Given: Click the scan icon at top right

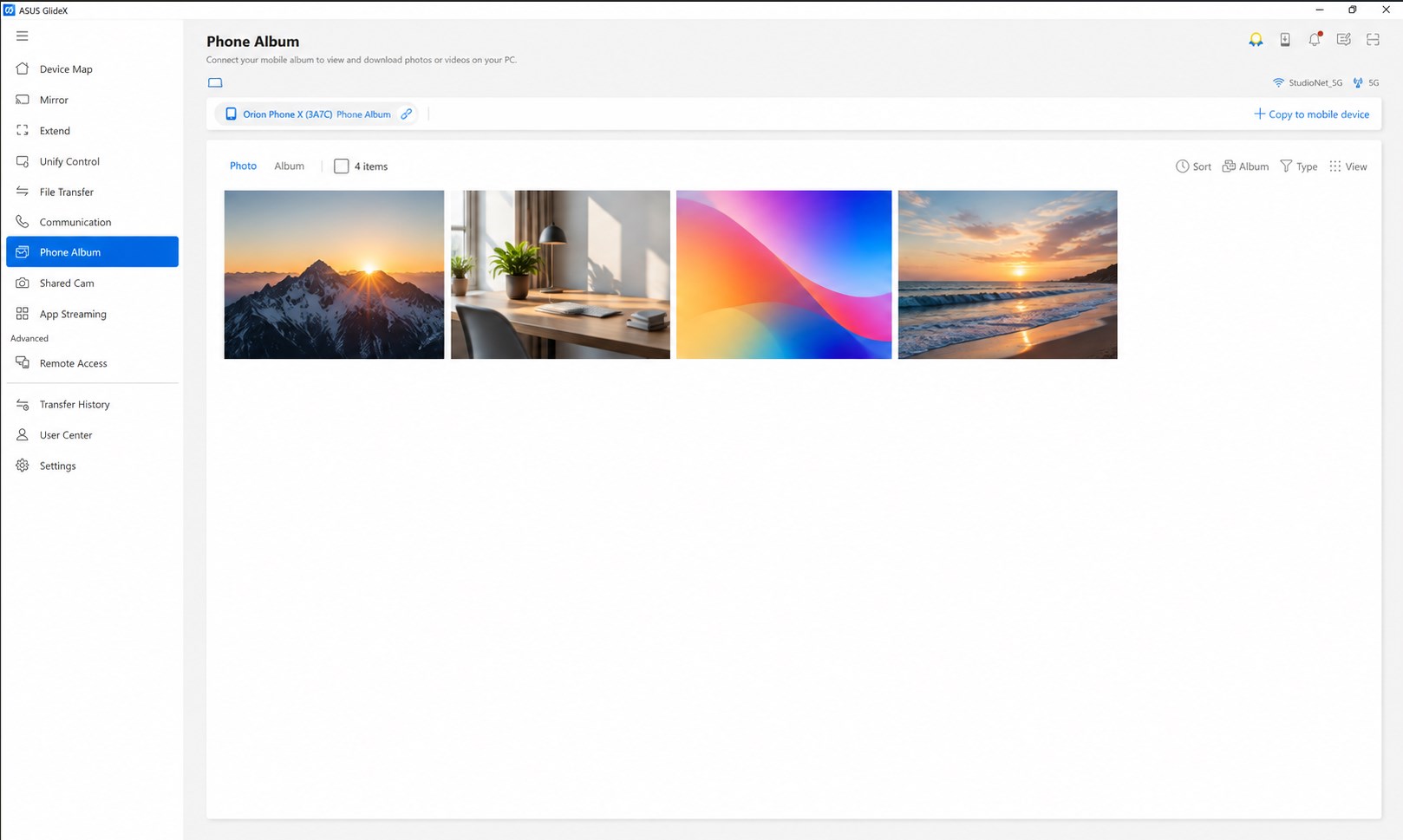Looking at the screenshot, I should 1373,40.
